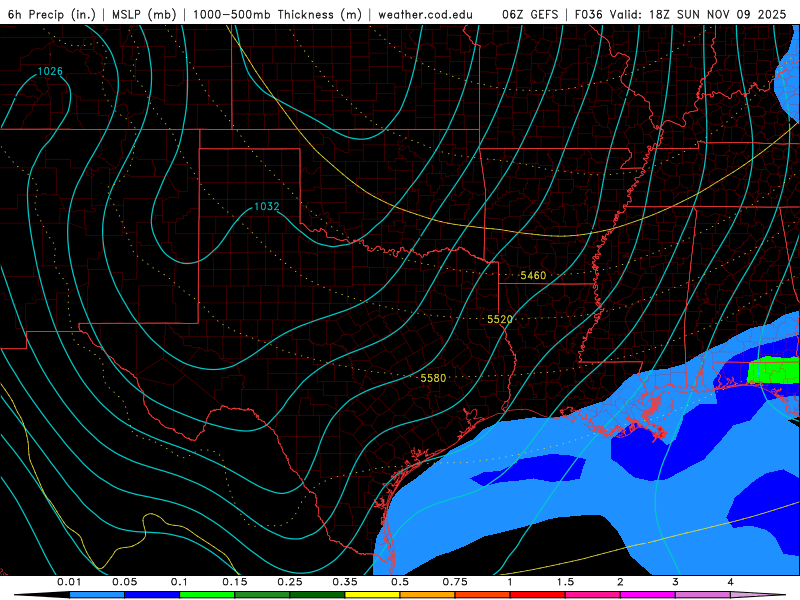The width and height of the screenshot is (800, 600).
Task: Select the 'NOV 09 2025' date text
Action: (x=746, y=15)
